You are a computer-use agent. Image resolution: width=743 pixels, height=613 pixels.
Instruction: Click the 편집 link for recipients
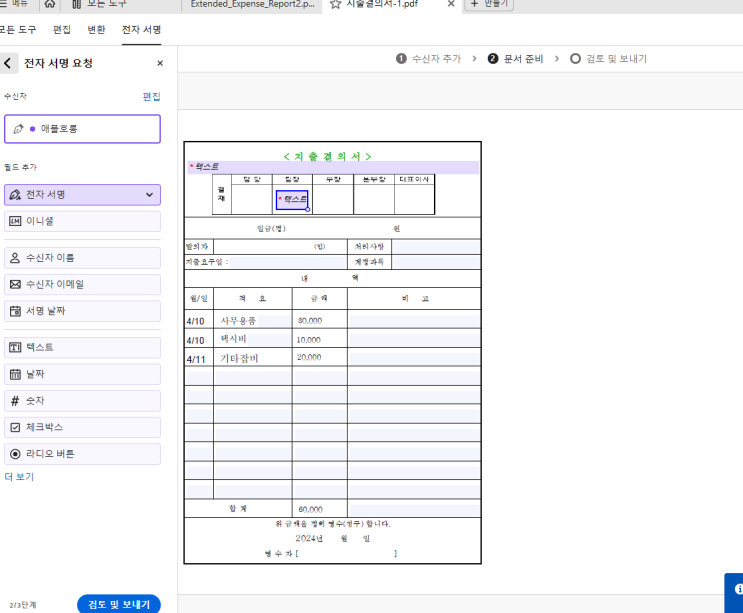152,97
